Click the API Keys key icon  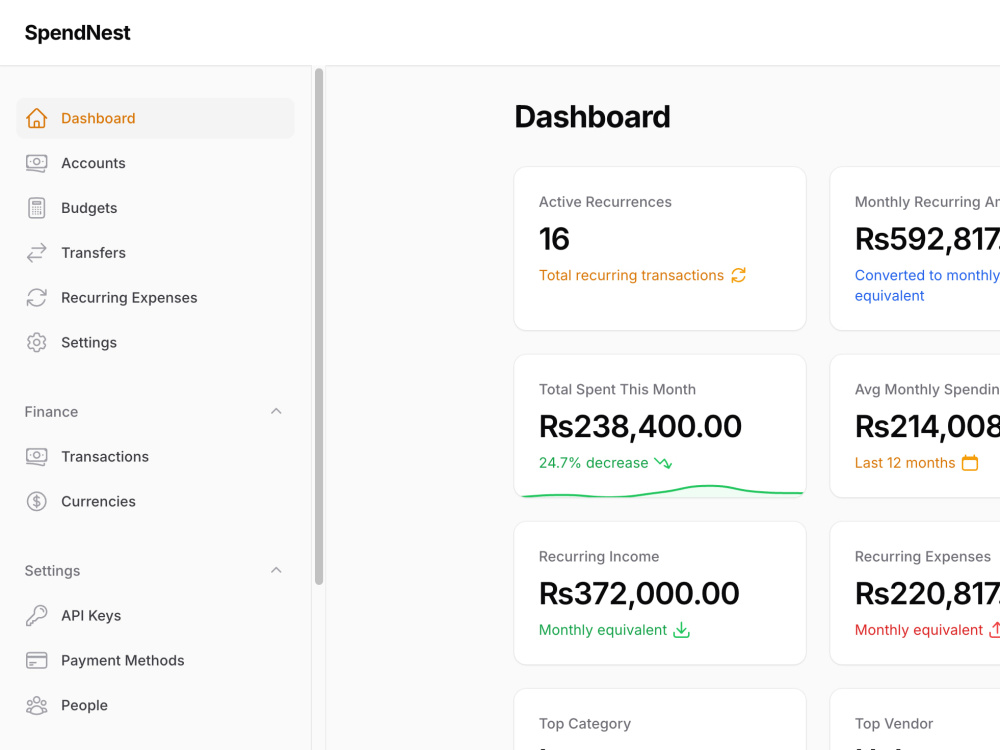[36, 615]
